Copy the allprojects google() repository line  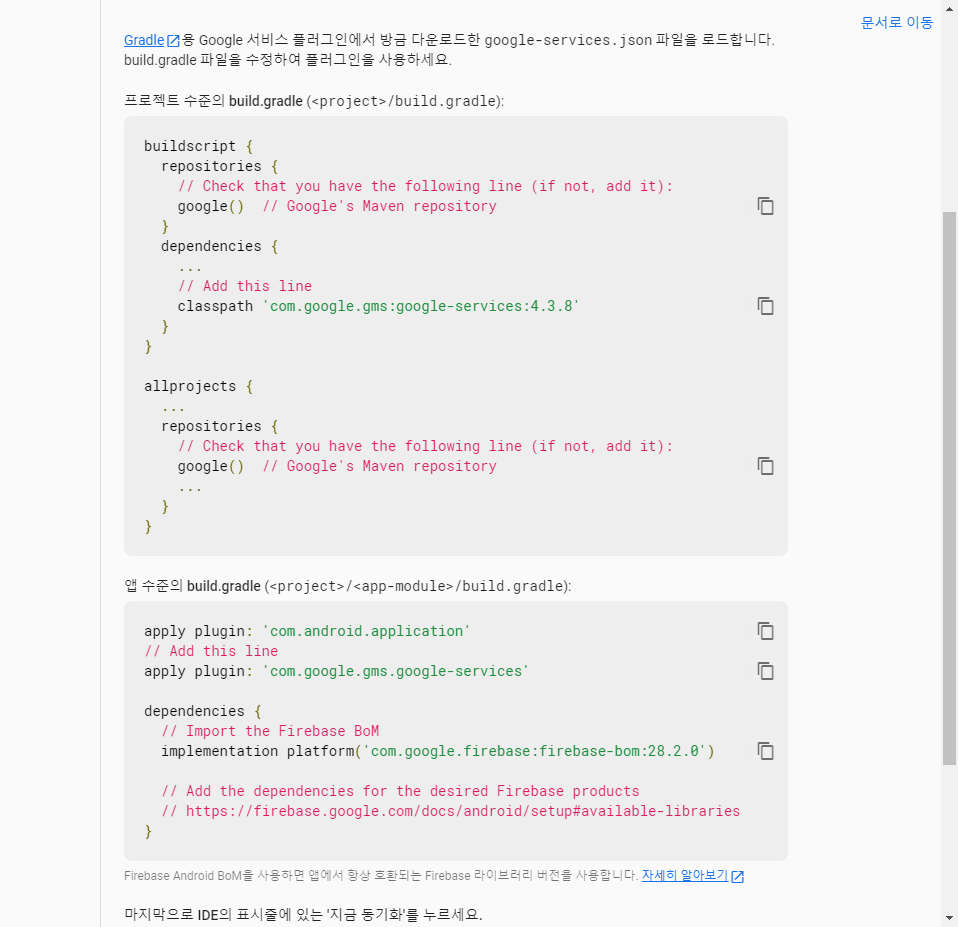pyautogui.click(x=766, y=466)
